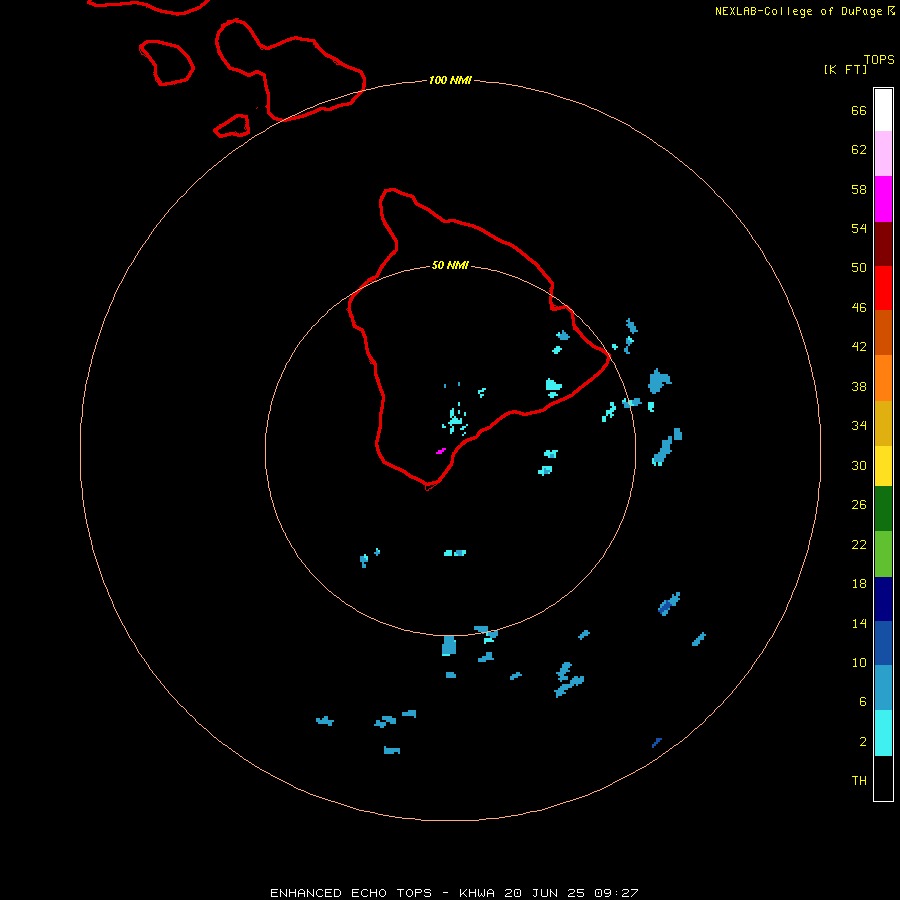This screenshot has height=900, width=900.
Task: Click the "TH" threshold label
Action: coord(859,781)
